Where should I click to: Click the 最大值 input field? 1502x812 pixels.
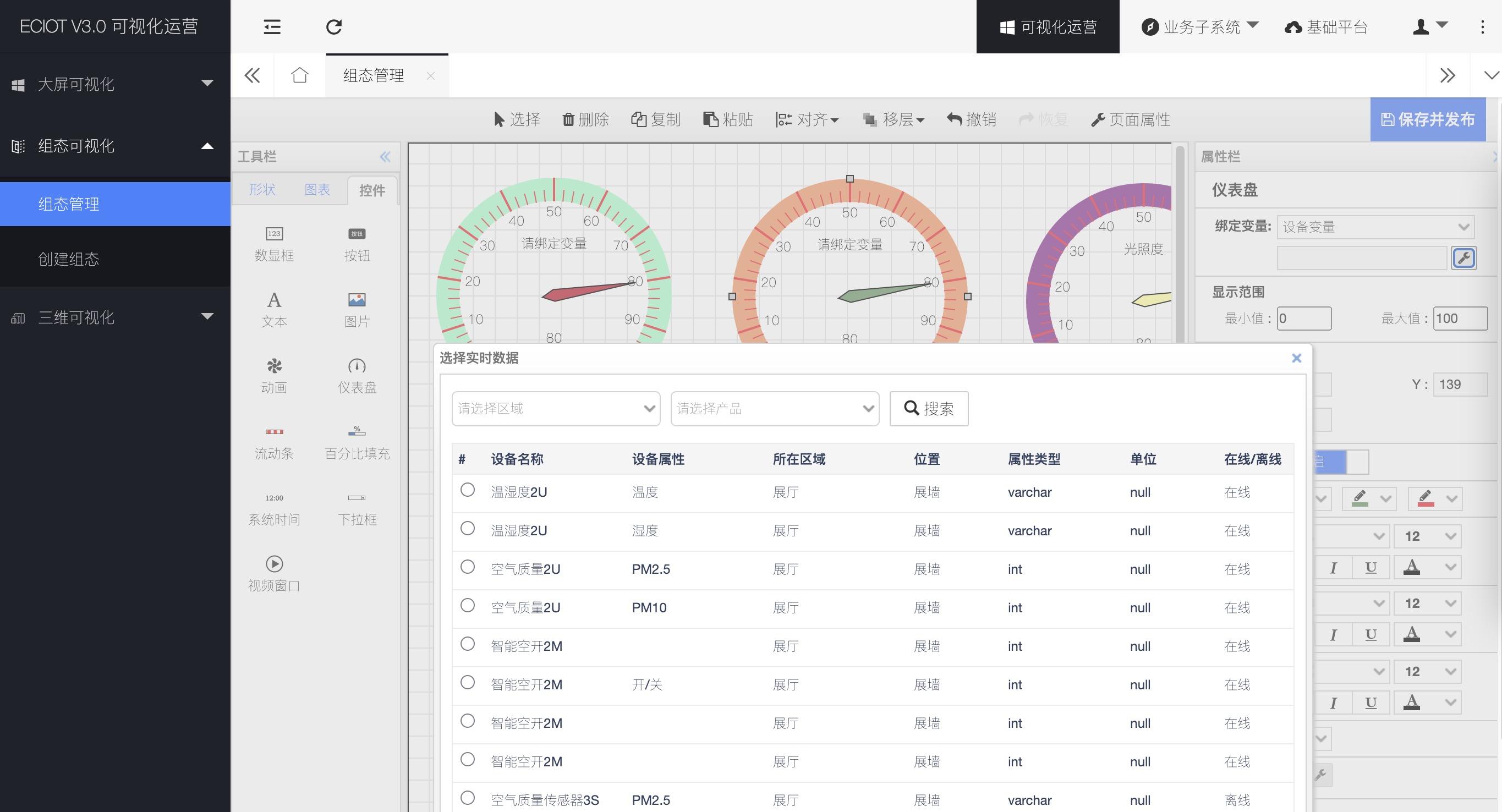pyautogui.click(x=1460, y=319)
